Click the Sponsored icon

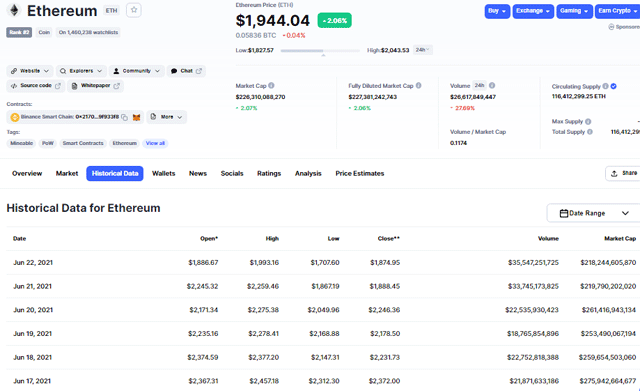(611, 27)
